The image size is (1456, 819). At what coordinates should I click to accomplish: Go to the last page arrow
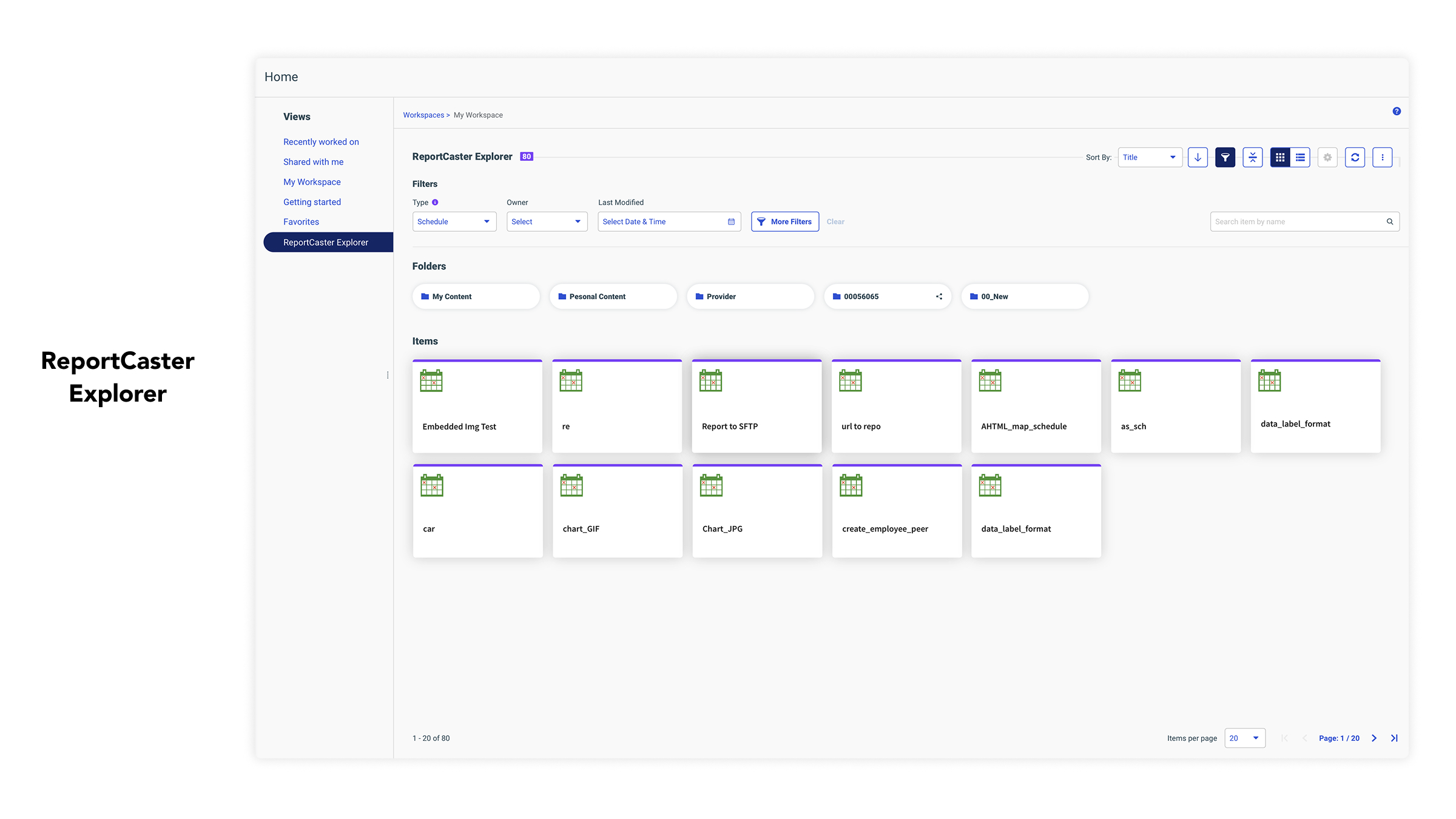click(1394, 738)
